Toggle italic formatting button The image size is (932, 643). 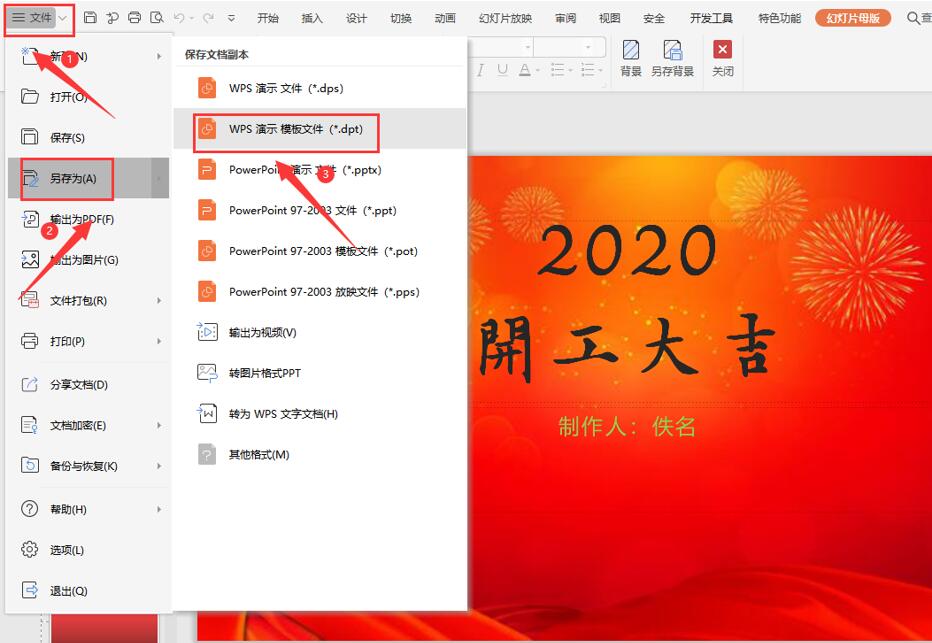coord(480,71)
